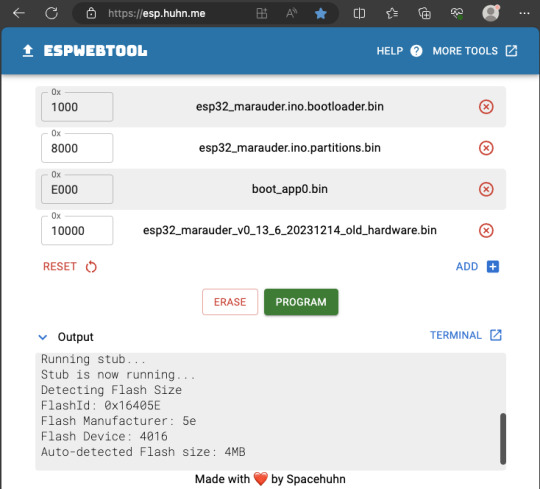Click 'Auto-detected Flash size: 4MB' log line
The image size is (540, 489).
coord(143,452)
